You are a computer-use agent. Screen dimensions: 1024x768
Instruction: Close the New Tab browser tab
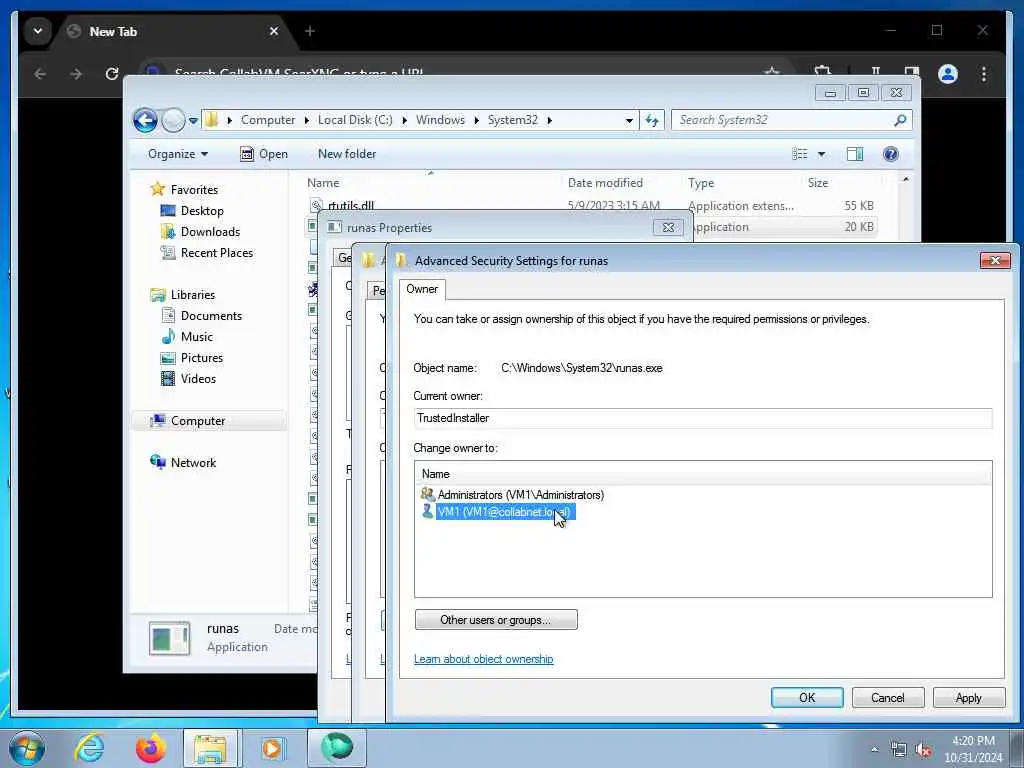pos(274,31)
